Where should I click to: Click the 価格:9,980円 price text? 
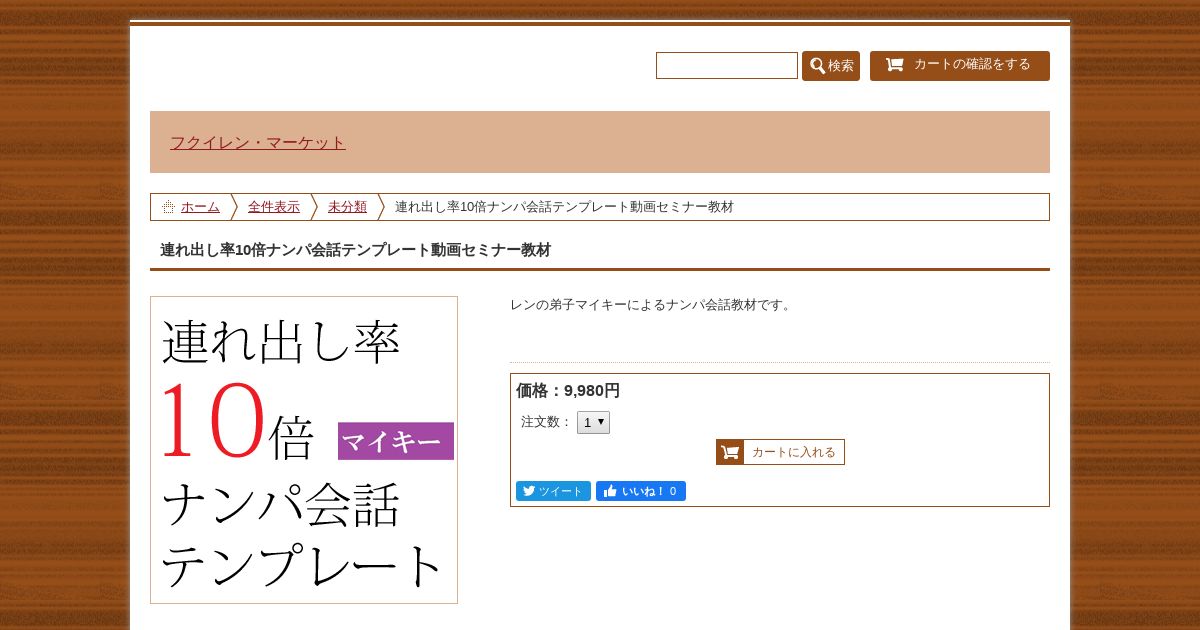pos(568,391)
